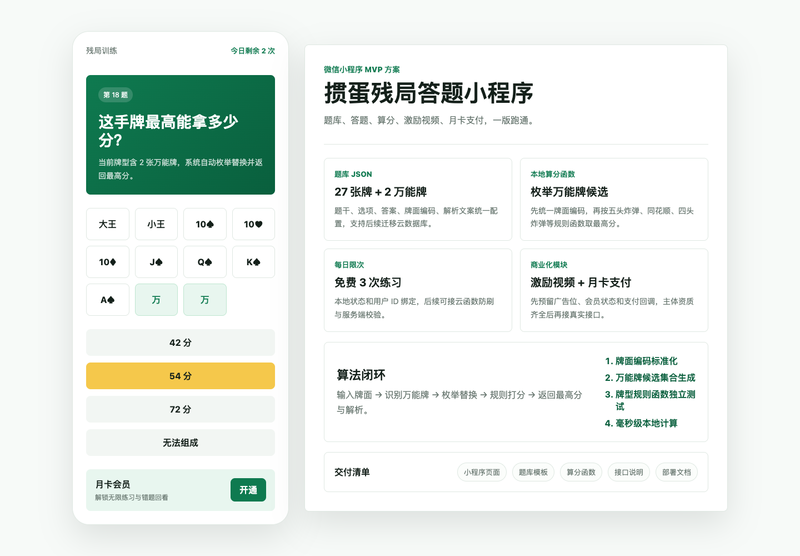The width and height of the screenshot is (800, 556).
Task: Click 解锁无限练习与错题回看 subtitle
Action: point(132,497)
